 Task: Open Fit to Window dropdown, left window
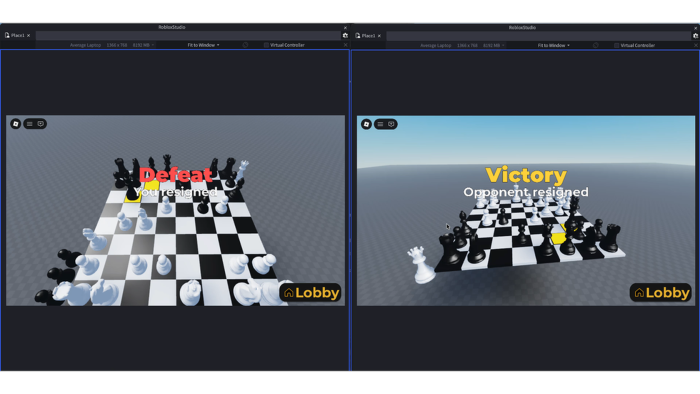[203, 45]
